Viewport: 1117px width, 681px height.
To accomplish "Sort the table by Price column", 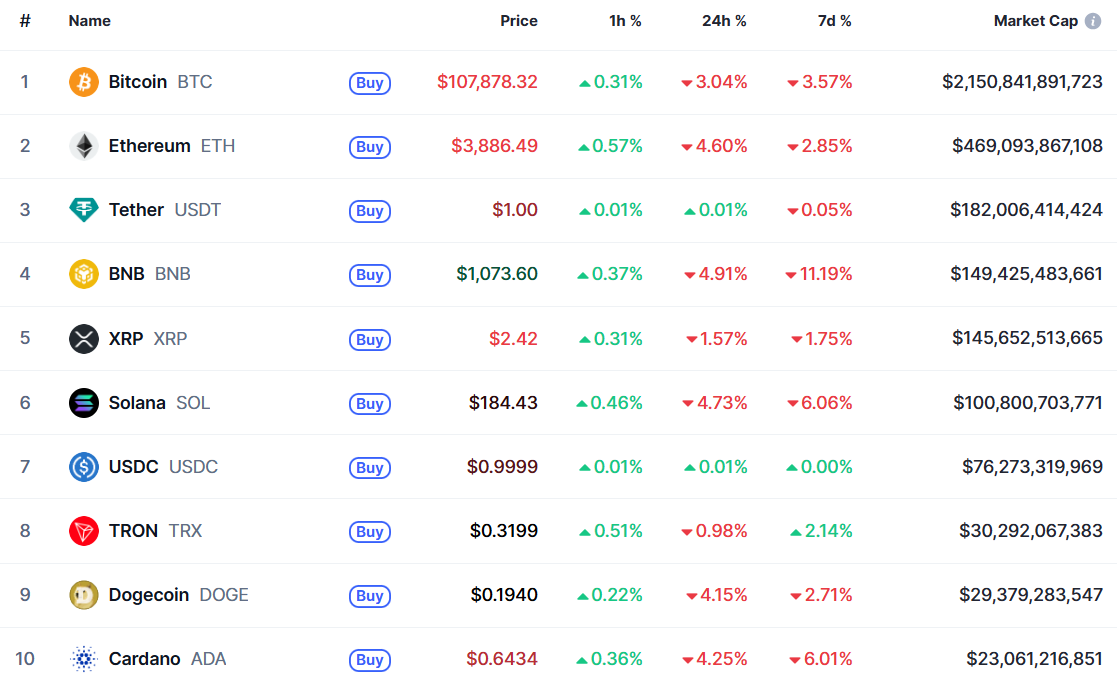I will tap(519, 21).
